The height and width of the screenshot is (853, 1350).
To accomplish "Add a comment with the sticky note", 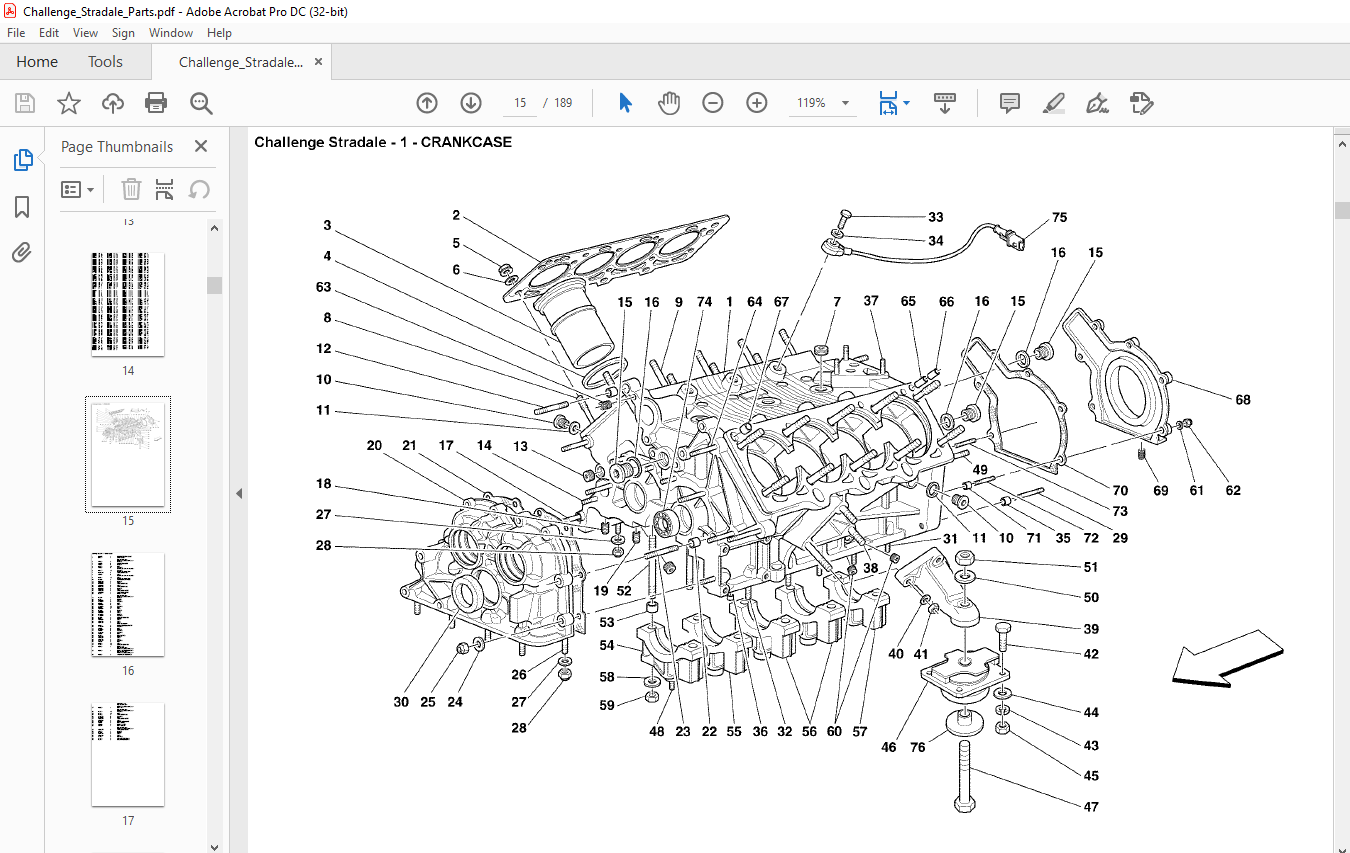I will coord(1010,103).
